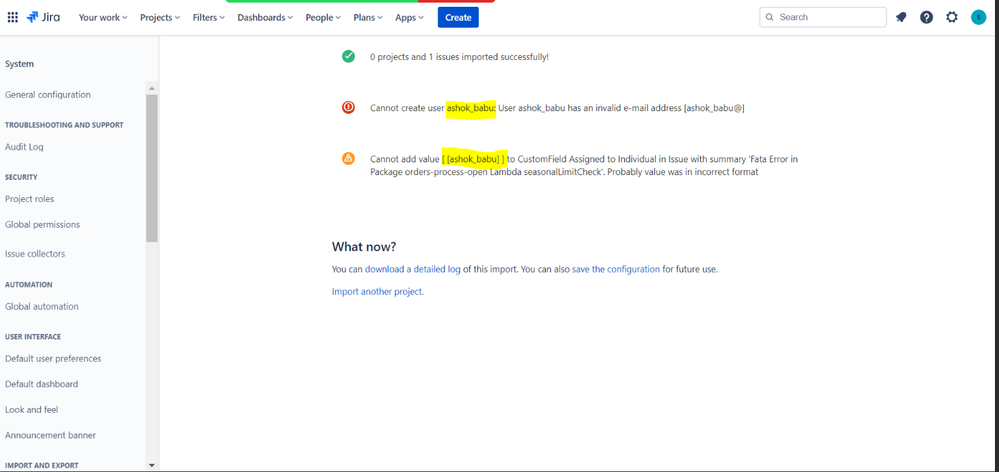Open Default user preferences in sidebar
Viewport: 999px width, 472px height.
(x=53, y=359)
